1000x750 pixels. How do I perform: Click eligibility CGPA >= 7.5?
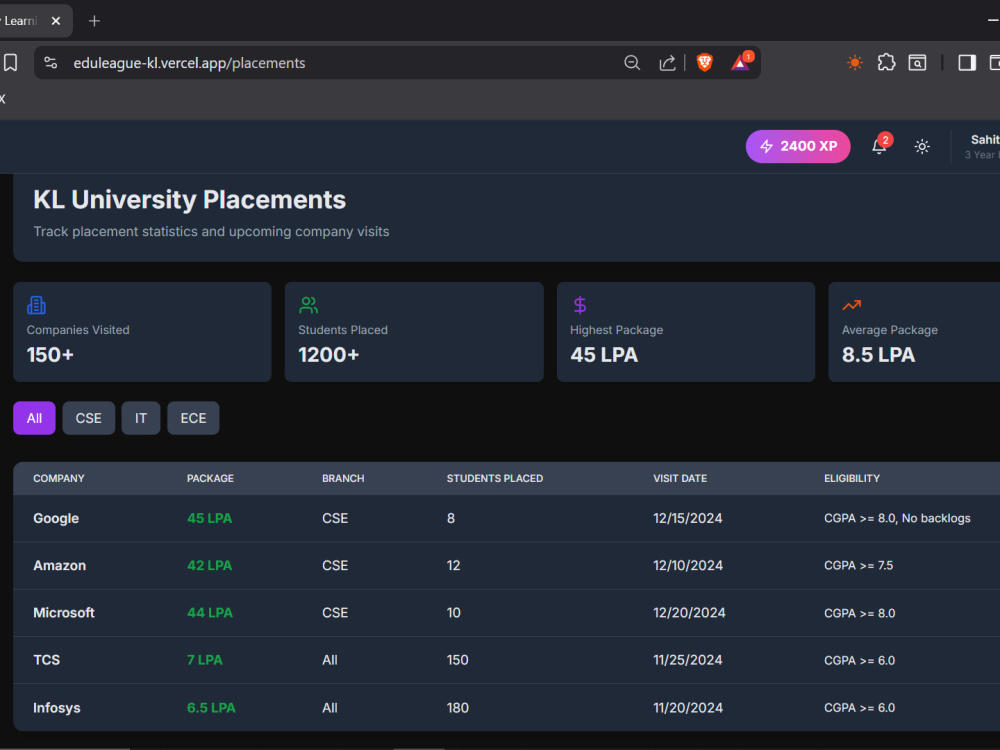tap(858, 566)
